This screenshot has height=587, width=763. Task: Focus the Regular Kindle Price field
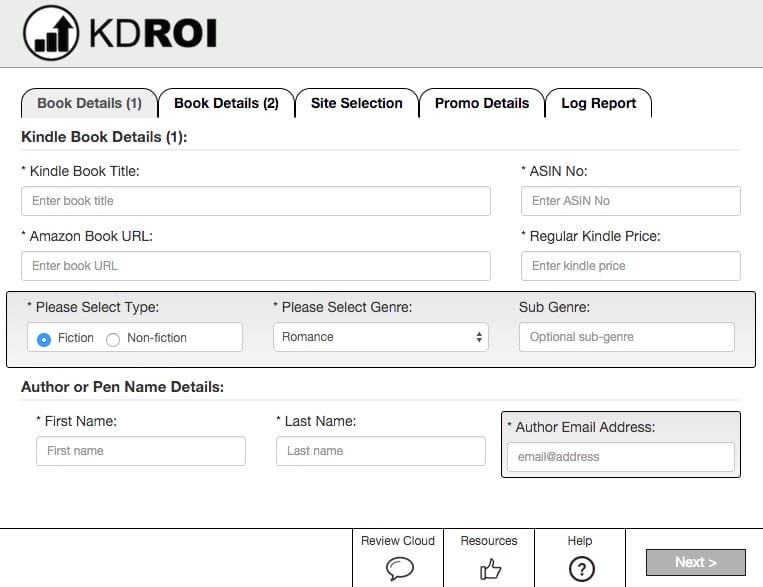point(631,266)
